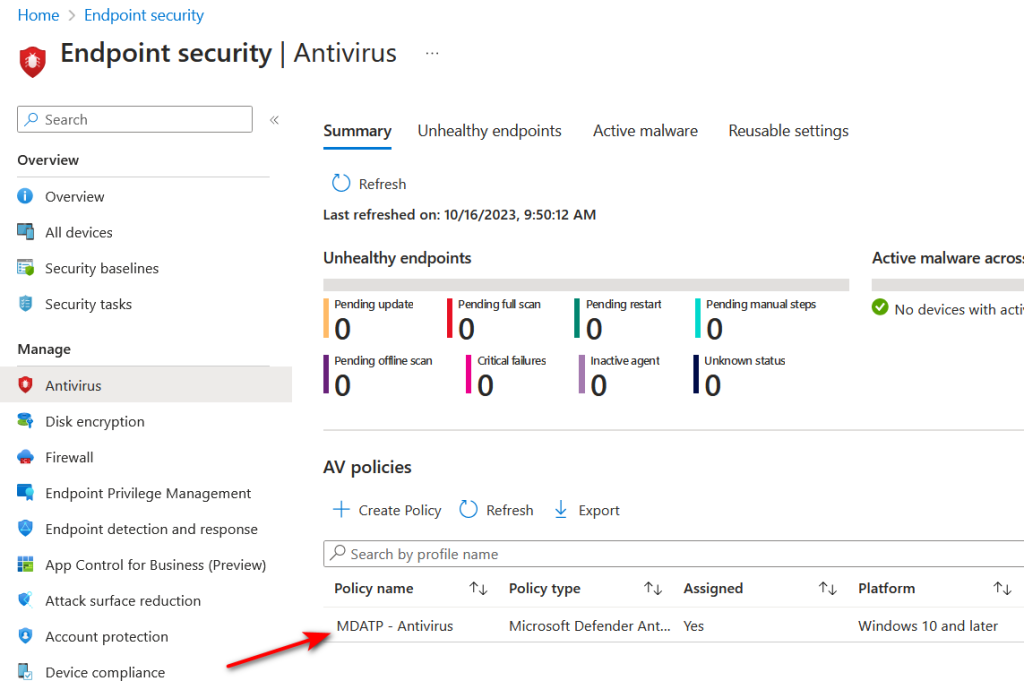Select the Disk encryption icon
The image size is (1024, 681).
[x=25, y=421]
